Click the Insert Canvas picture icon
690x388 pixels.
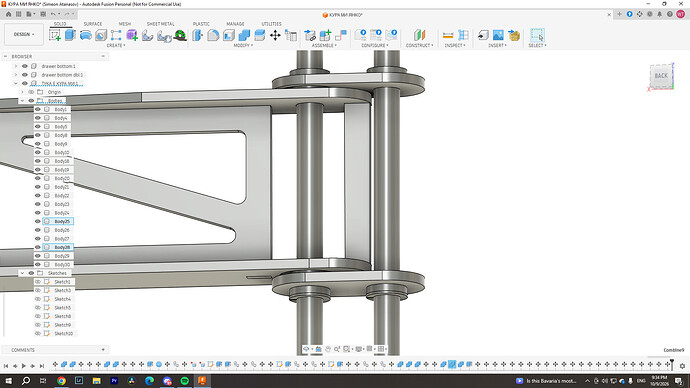pos(498,35)
